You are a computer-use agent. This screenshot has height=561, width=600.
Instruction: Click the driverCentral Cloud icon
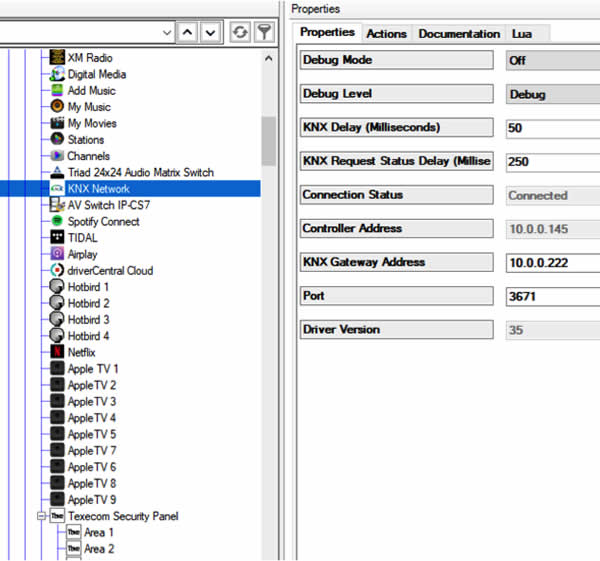pos(57,270)
